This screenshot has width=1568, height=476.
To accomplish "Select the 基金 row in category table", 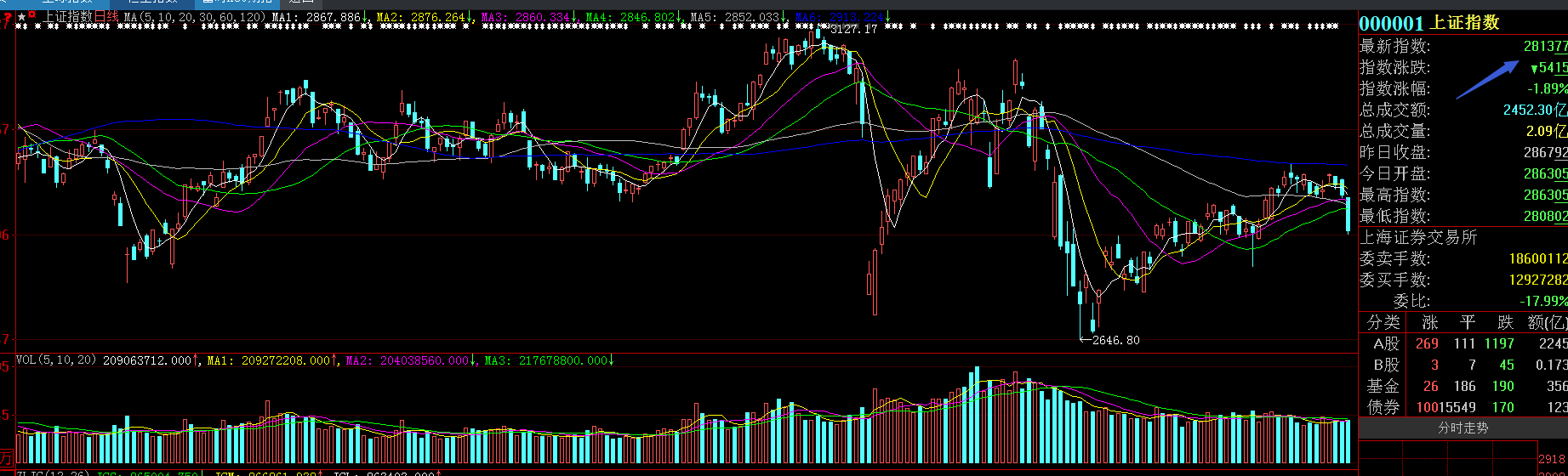I will 1383,386.
